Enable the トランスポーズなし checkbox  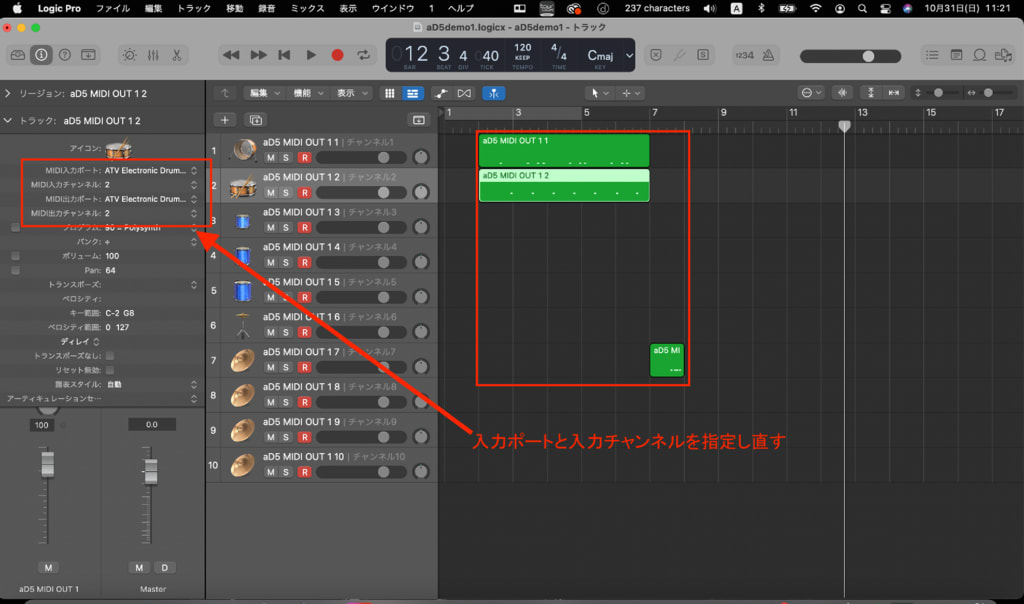coord(110,355)
